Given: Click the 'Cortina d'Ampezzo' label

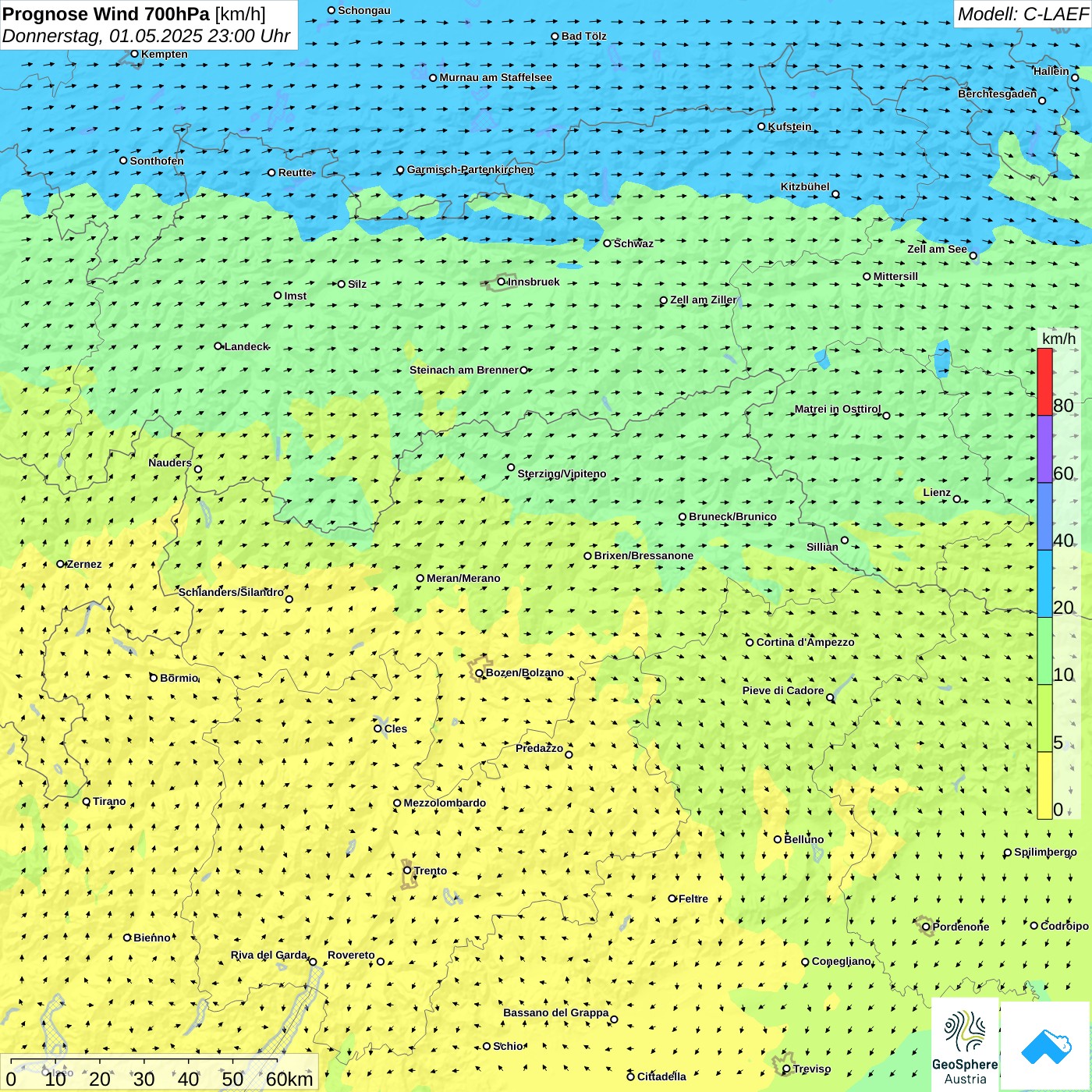Looking at the screenshot, I should coord(805,642).
